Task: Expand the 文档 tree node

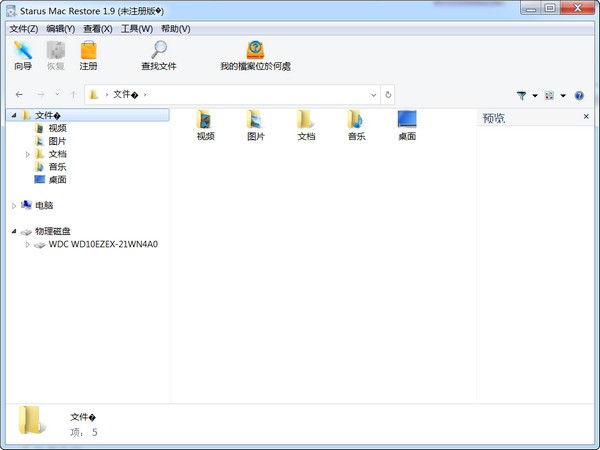Action: [x=28, y=154]
